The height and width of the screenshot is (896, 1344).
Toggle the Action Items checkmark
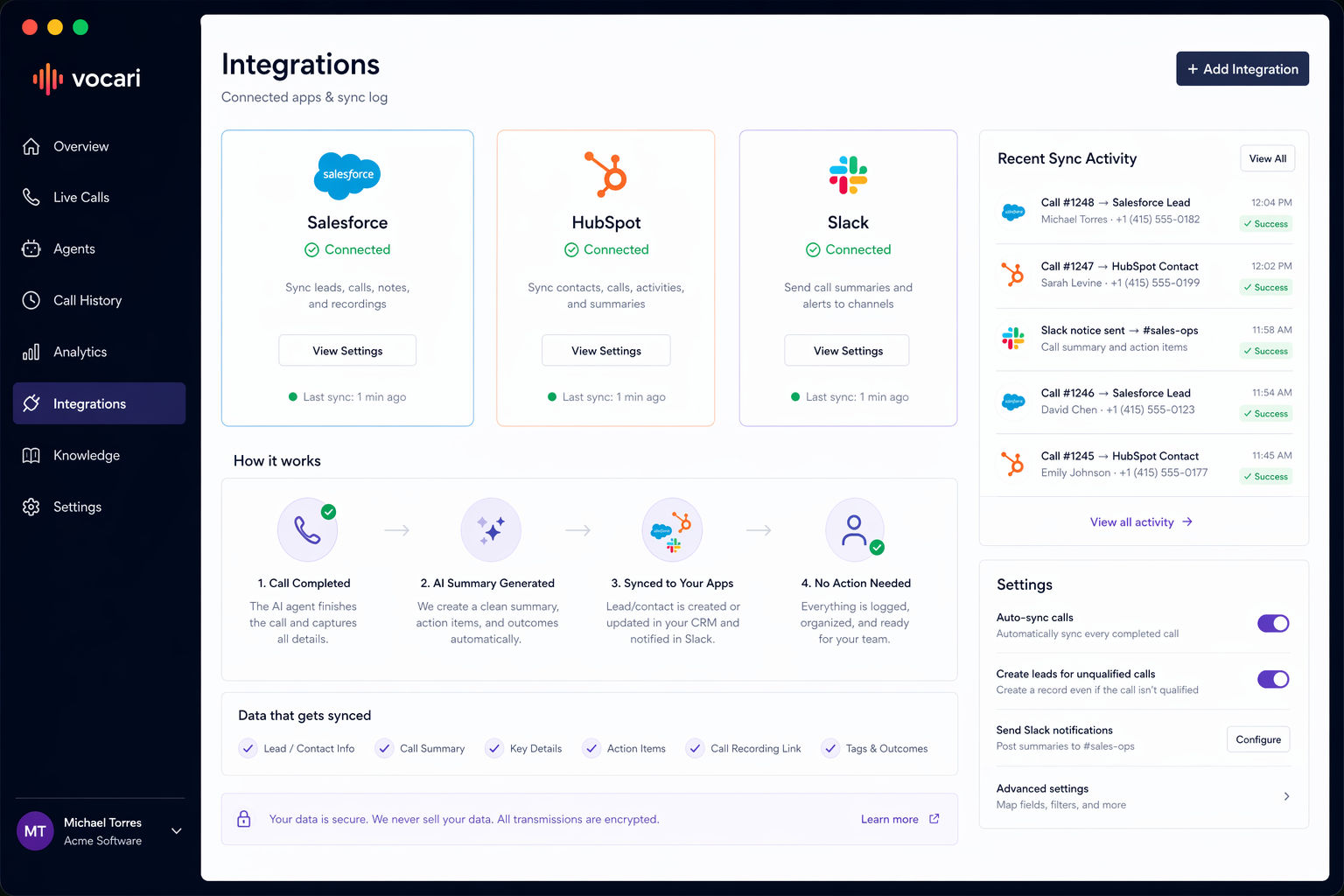[591, 748]
